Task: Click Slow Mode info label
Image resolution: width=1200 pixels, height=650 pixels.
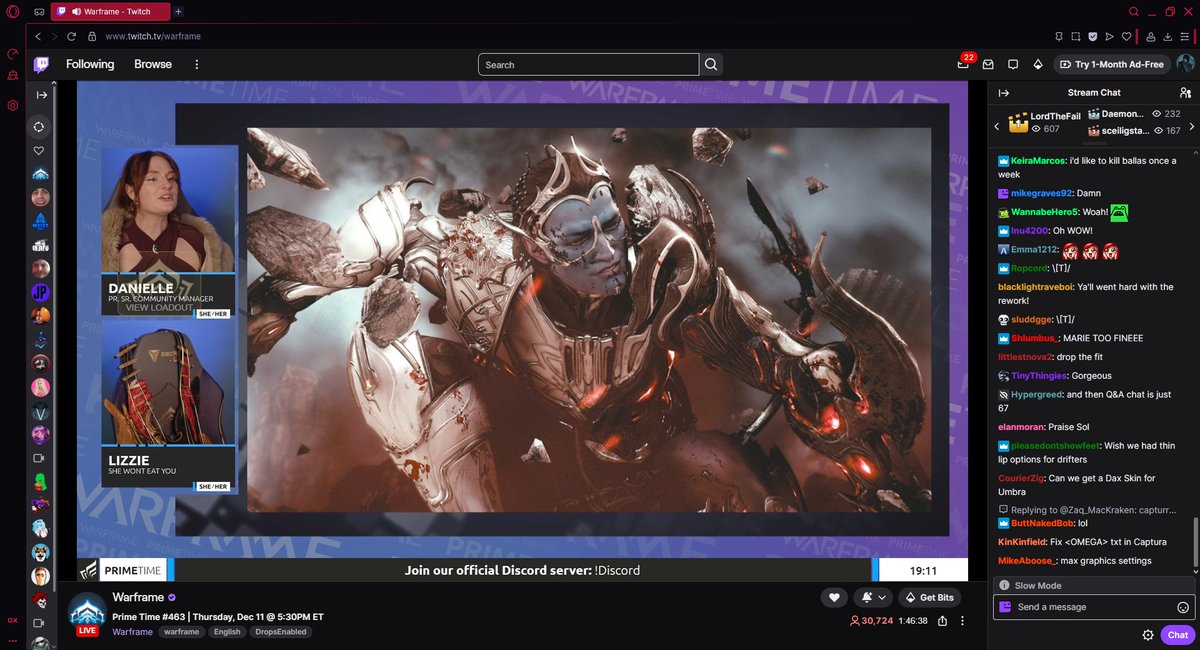Action: pyautogui.click(x=1038, y=585)
